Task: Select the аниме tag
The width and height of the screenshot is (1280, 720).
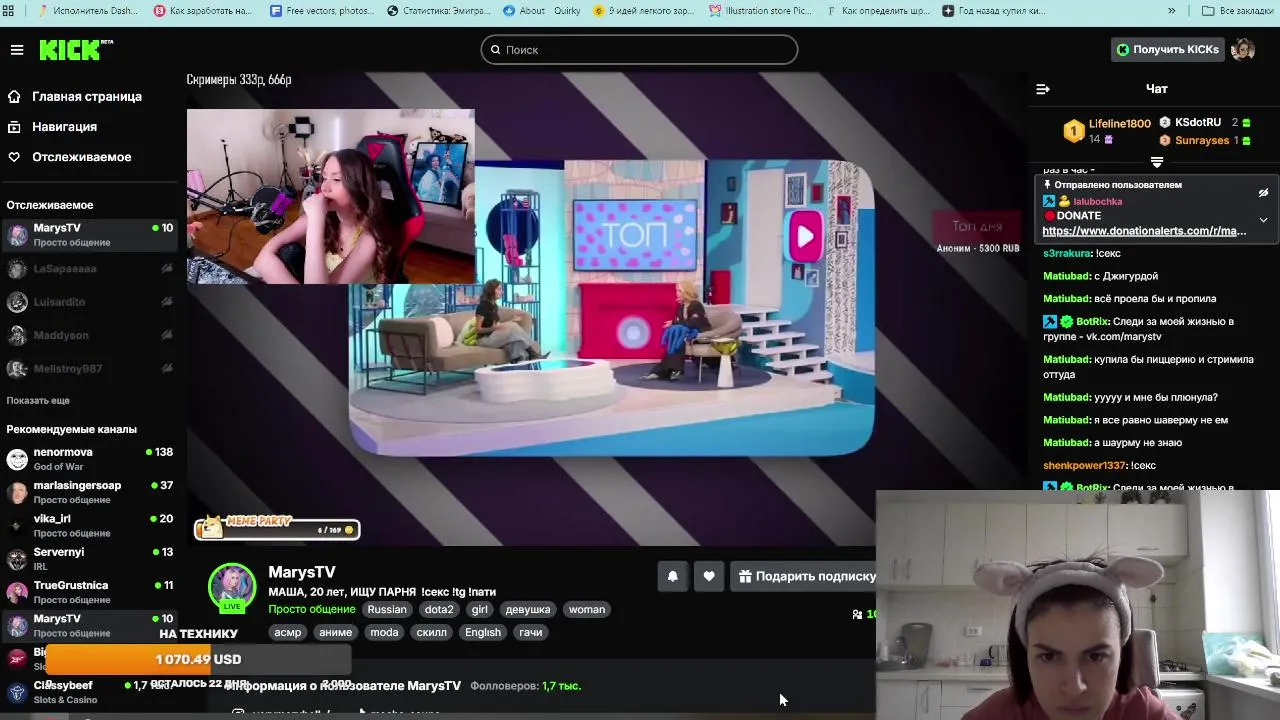Action: (335, 632)
